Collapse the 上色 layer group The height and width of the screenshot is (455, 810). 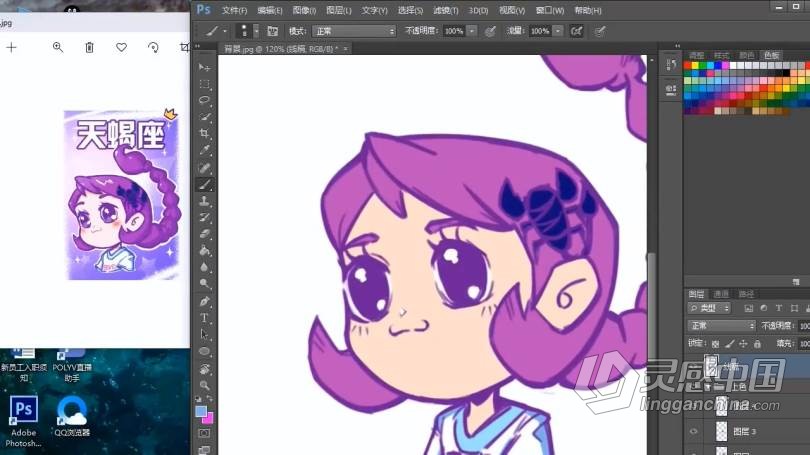tap(708, 387)
